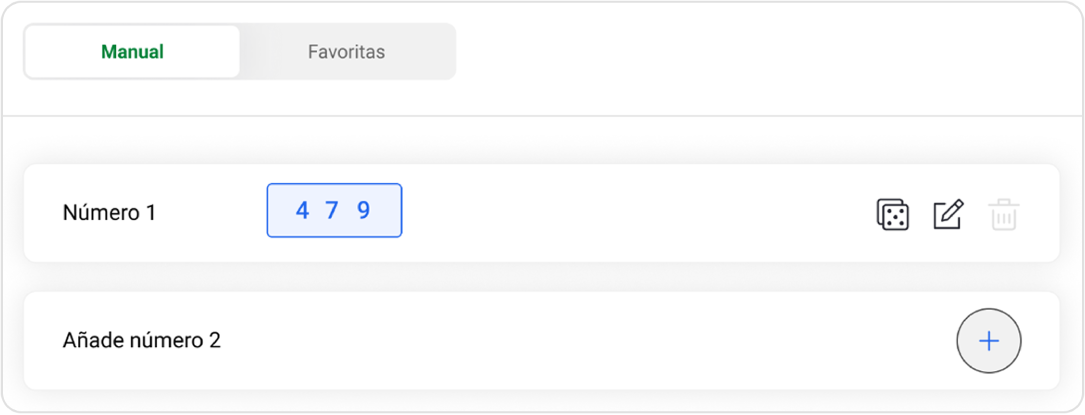Click the "Añade número 2" text
The image size is (1085, 415).
[x=141, y=341]
